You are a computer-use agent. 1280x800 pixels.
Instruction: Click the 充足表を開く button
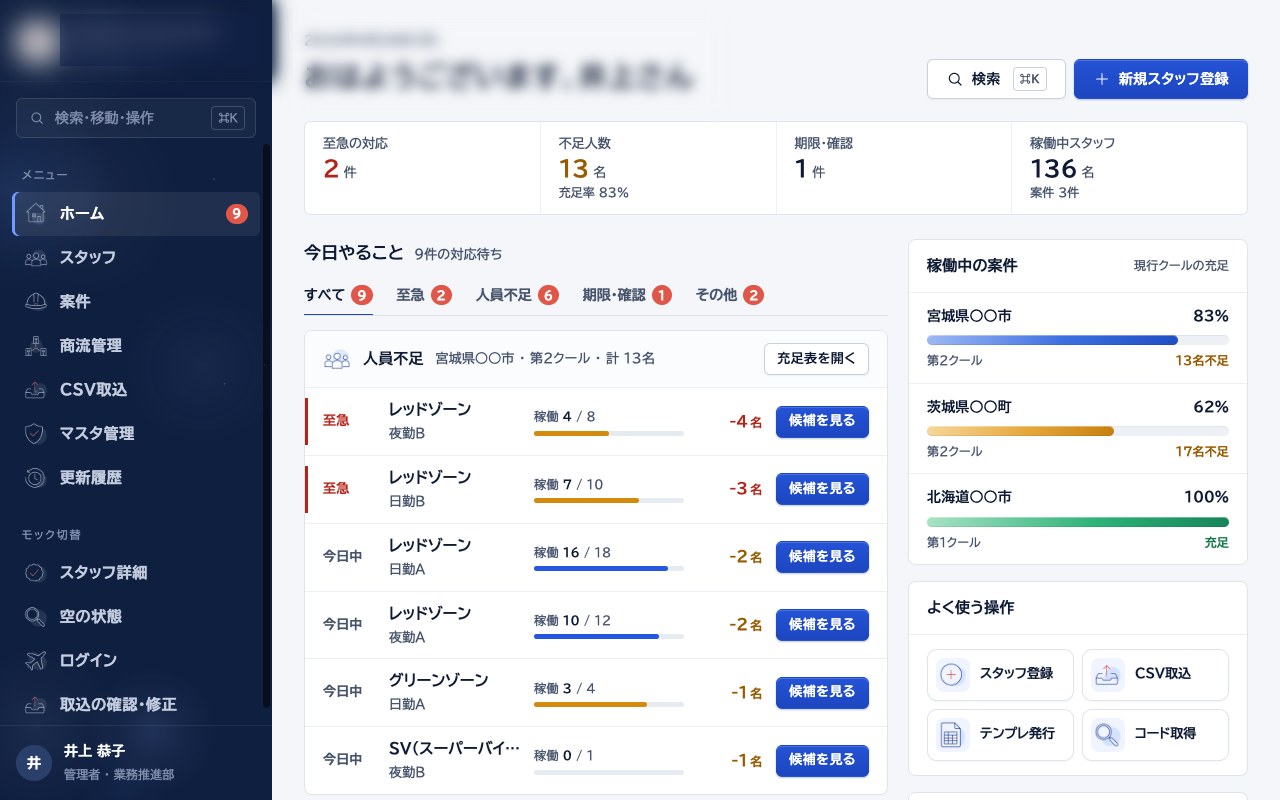pyautogui.click(x=816, y=359)
